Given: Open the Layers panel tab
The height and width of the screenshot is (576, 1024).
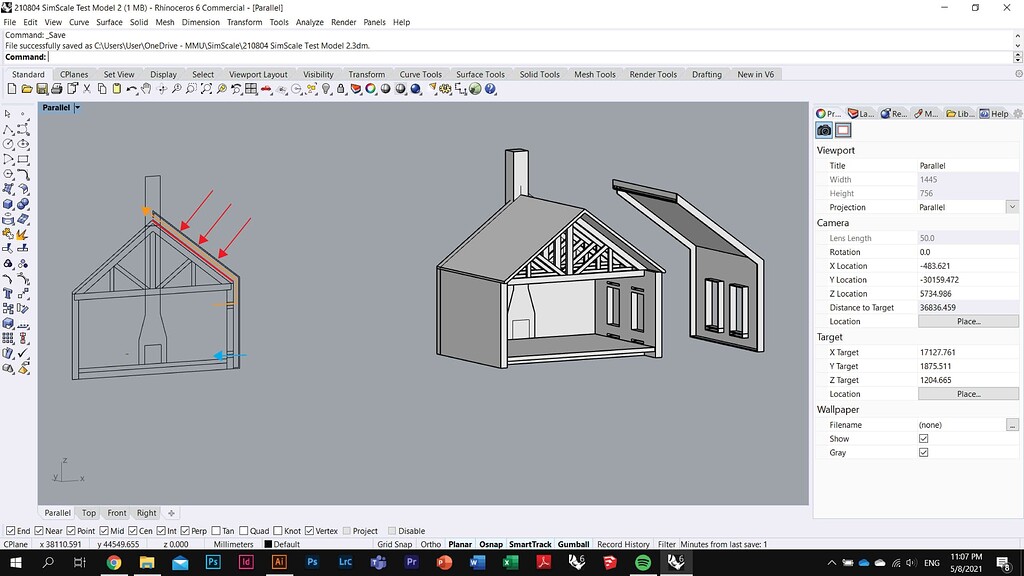Looking at the screenshot, I should tap(860, 113).
